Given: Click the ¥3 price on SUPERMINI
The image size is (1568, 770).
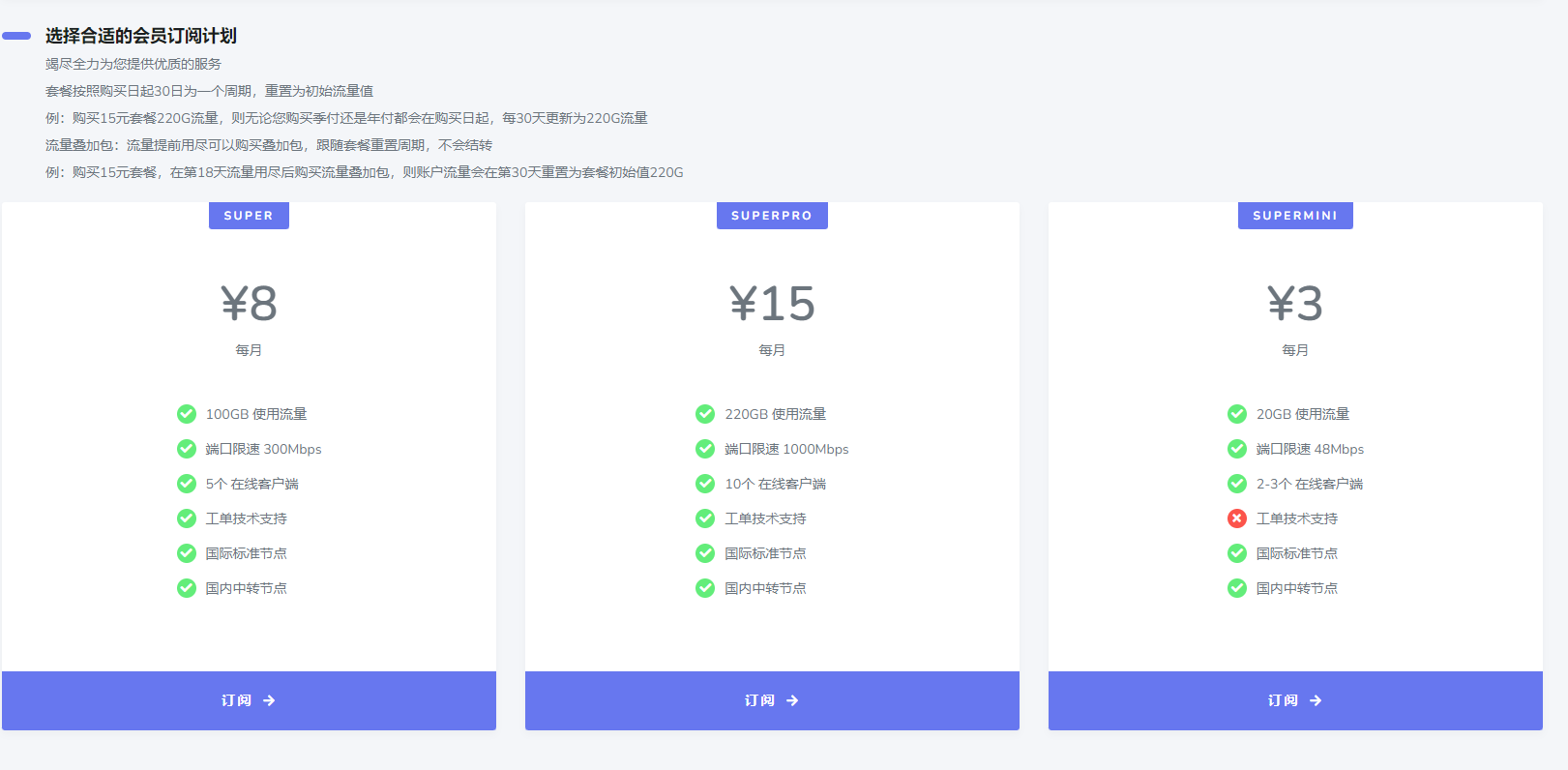Looking at the screenshot, I should click(1295, 304).
